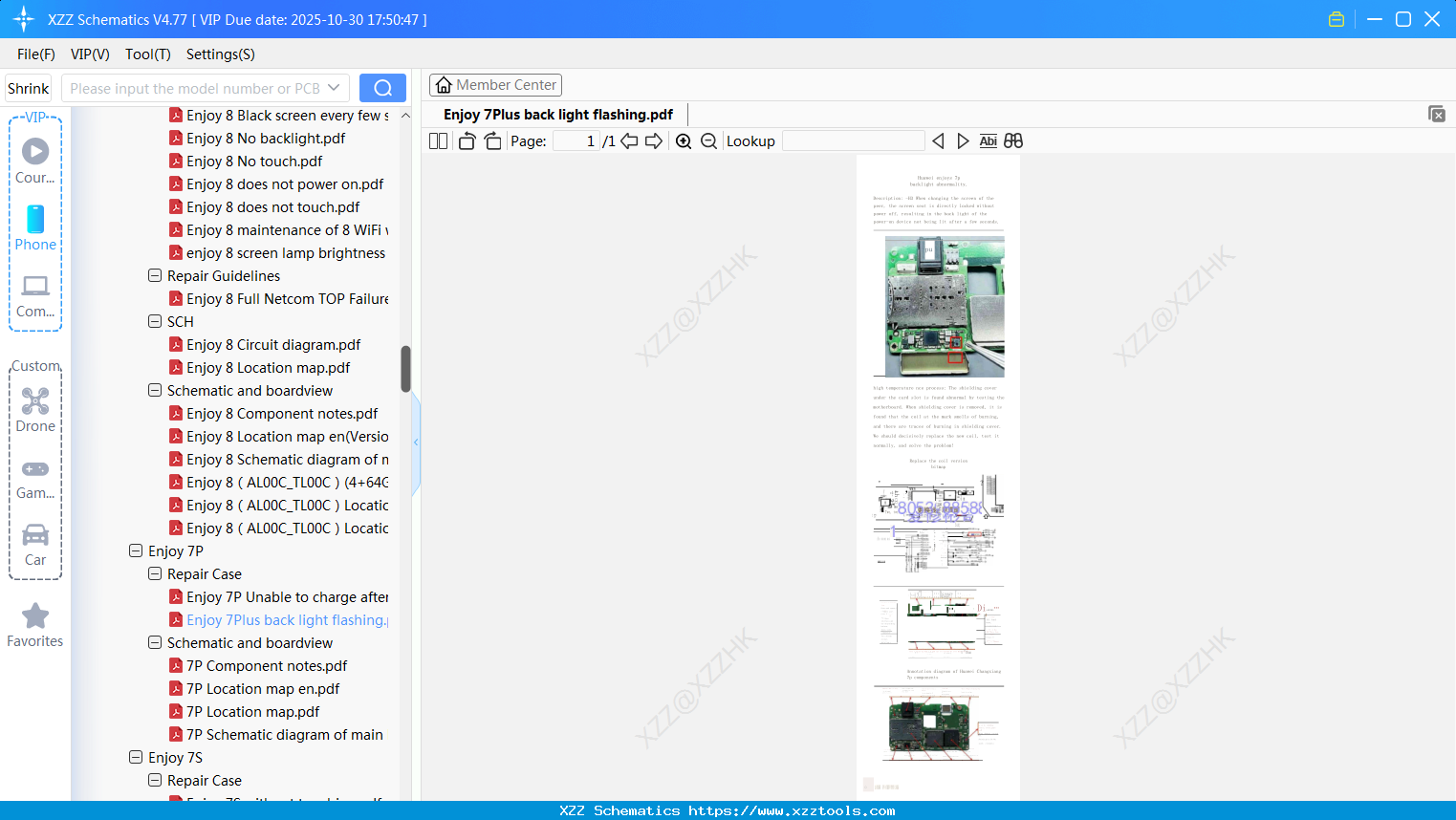
Task: Collapse Enjoy 7P Schematic and boardview folder
Action: tap(154, 642)
